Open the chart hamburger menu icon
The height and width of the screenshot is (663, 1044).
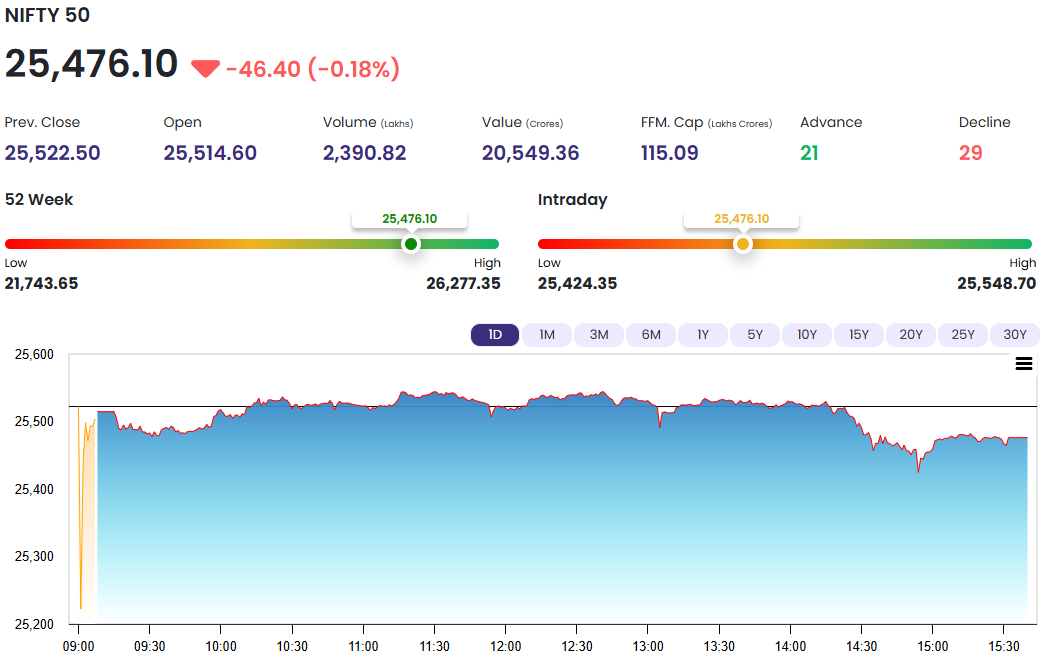click(1023, 363)
